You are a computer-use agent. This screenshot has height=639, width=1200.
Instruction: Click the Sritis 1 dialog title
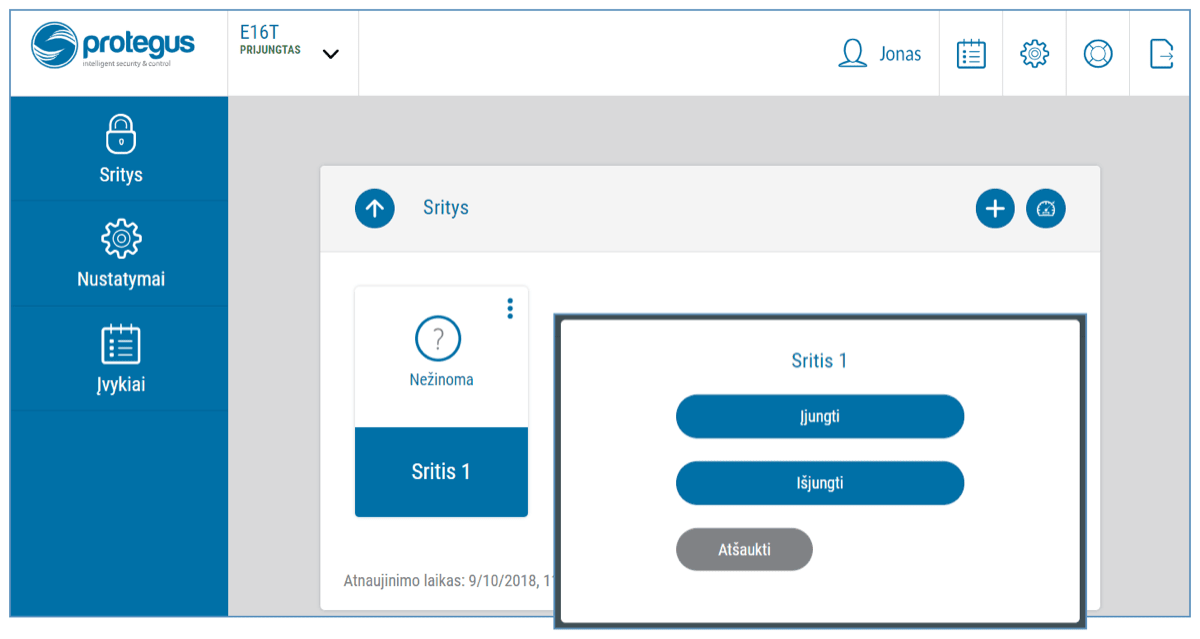click(x=819, y=361)
